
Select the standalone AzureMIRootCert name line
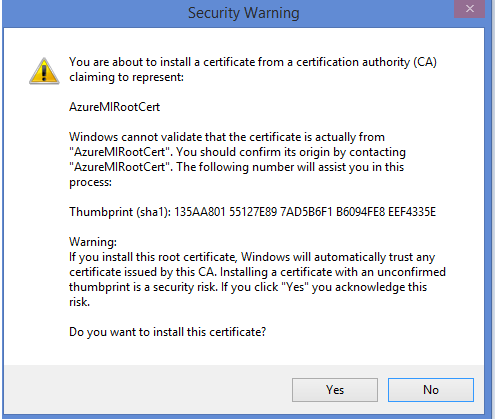[x=114, y=107]
